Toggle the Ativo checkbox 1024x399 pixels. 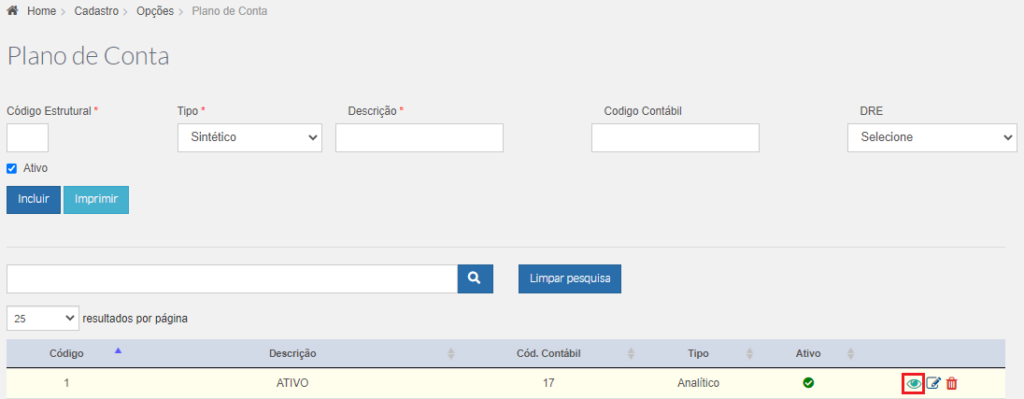tap(11, 168)
